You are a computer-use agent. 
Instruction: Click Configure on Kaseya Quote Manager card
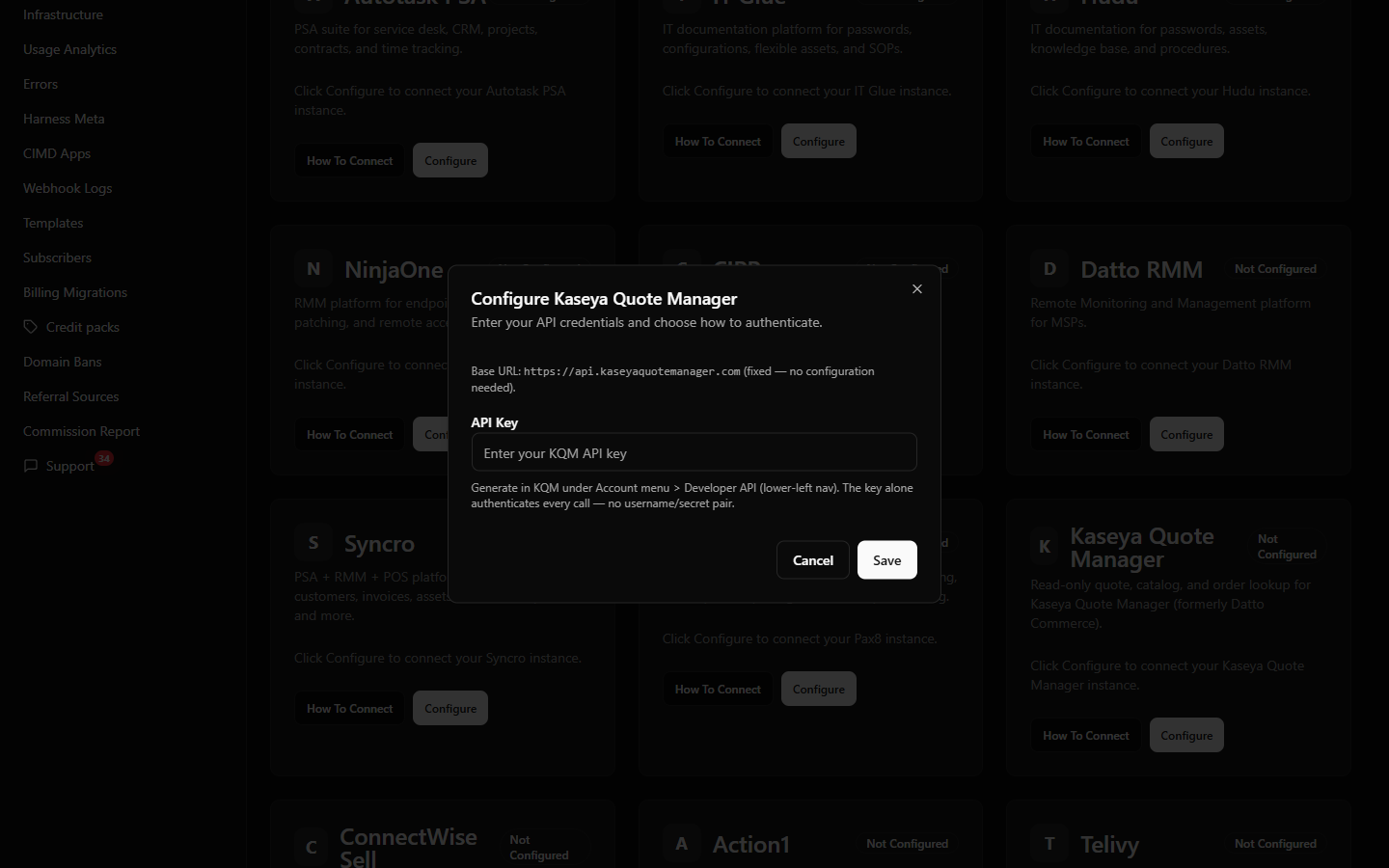pyautogui.click(x=1186, y=736)
